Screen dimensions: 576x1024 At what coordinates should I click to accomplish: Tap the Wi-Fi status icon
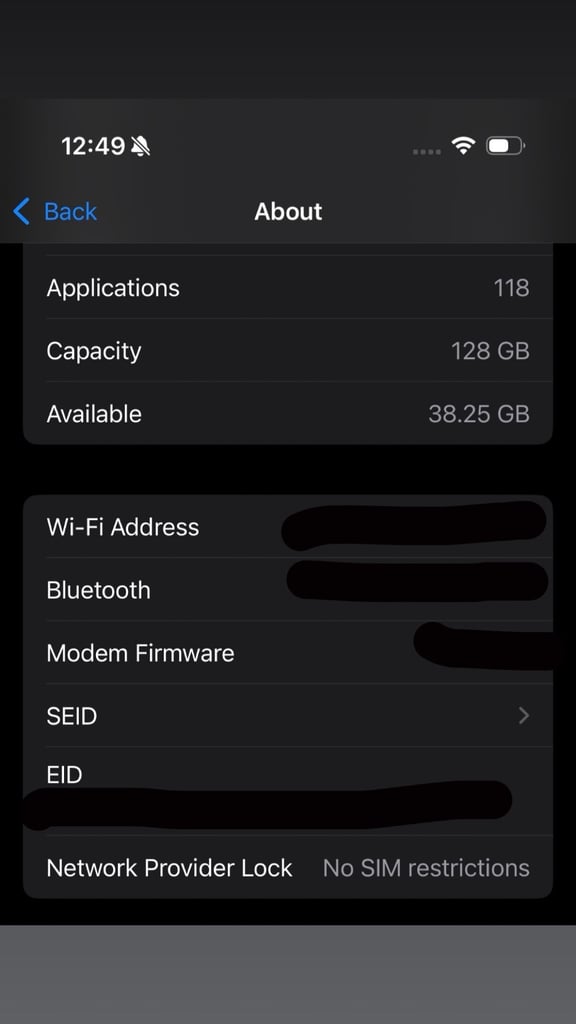pyautogui.click(x=463, y=146)
